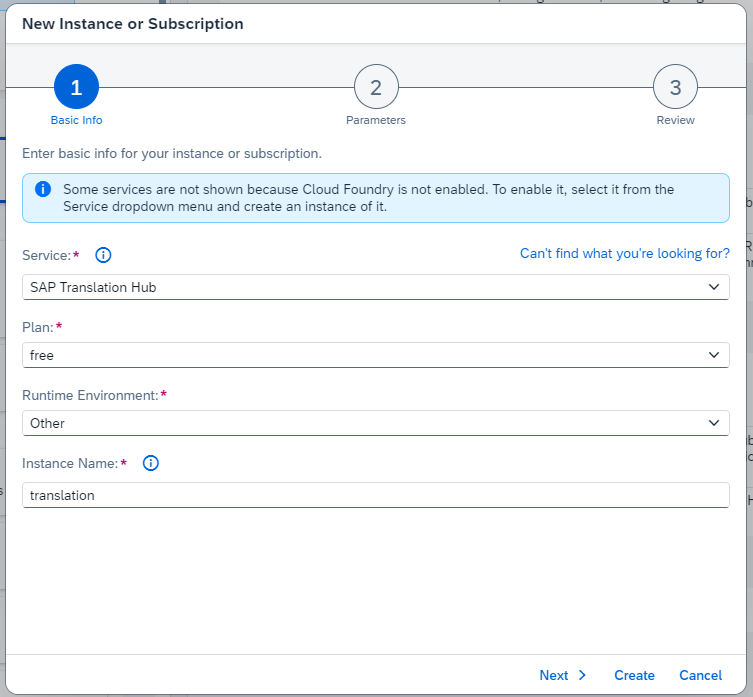Focus the Instance Name field containing translation

[x=376, y=495]
